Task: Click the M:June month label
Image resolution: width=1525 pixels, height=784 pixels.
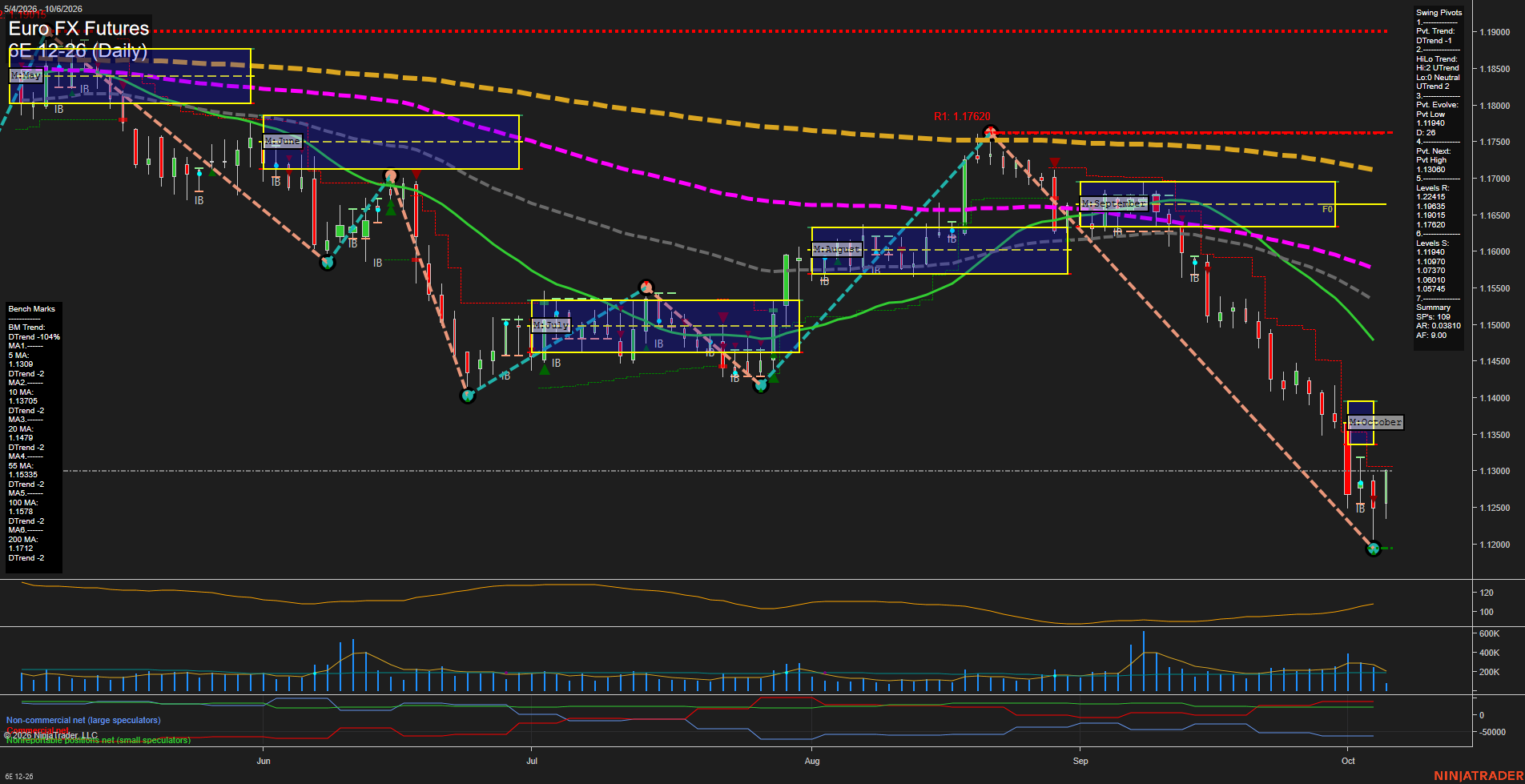Action: tap(283, 141)
